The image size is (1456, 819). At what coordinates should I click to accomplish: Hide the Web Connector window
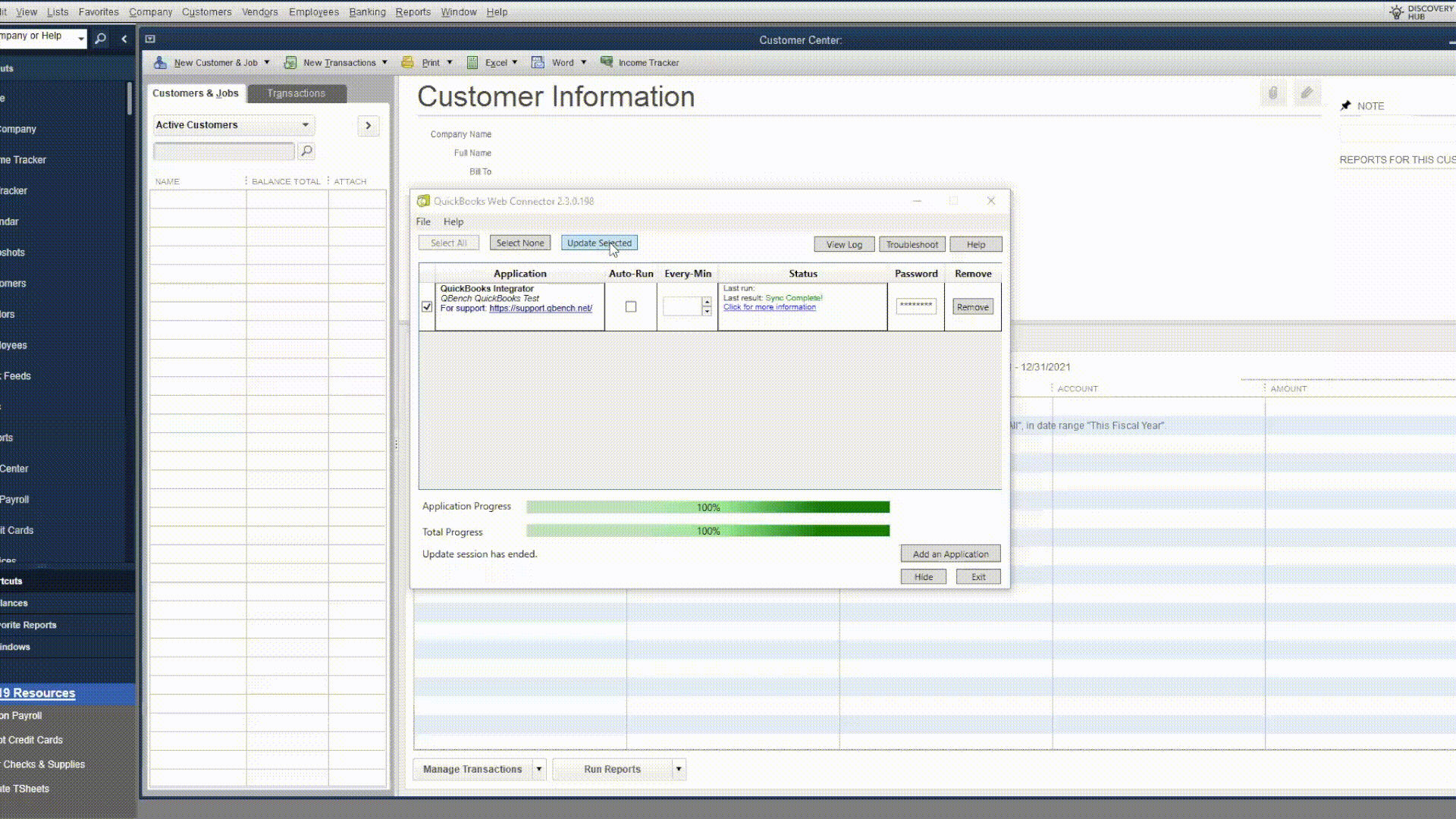[924, 577]
